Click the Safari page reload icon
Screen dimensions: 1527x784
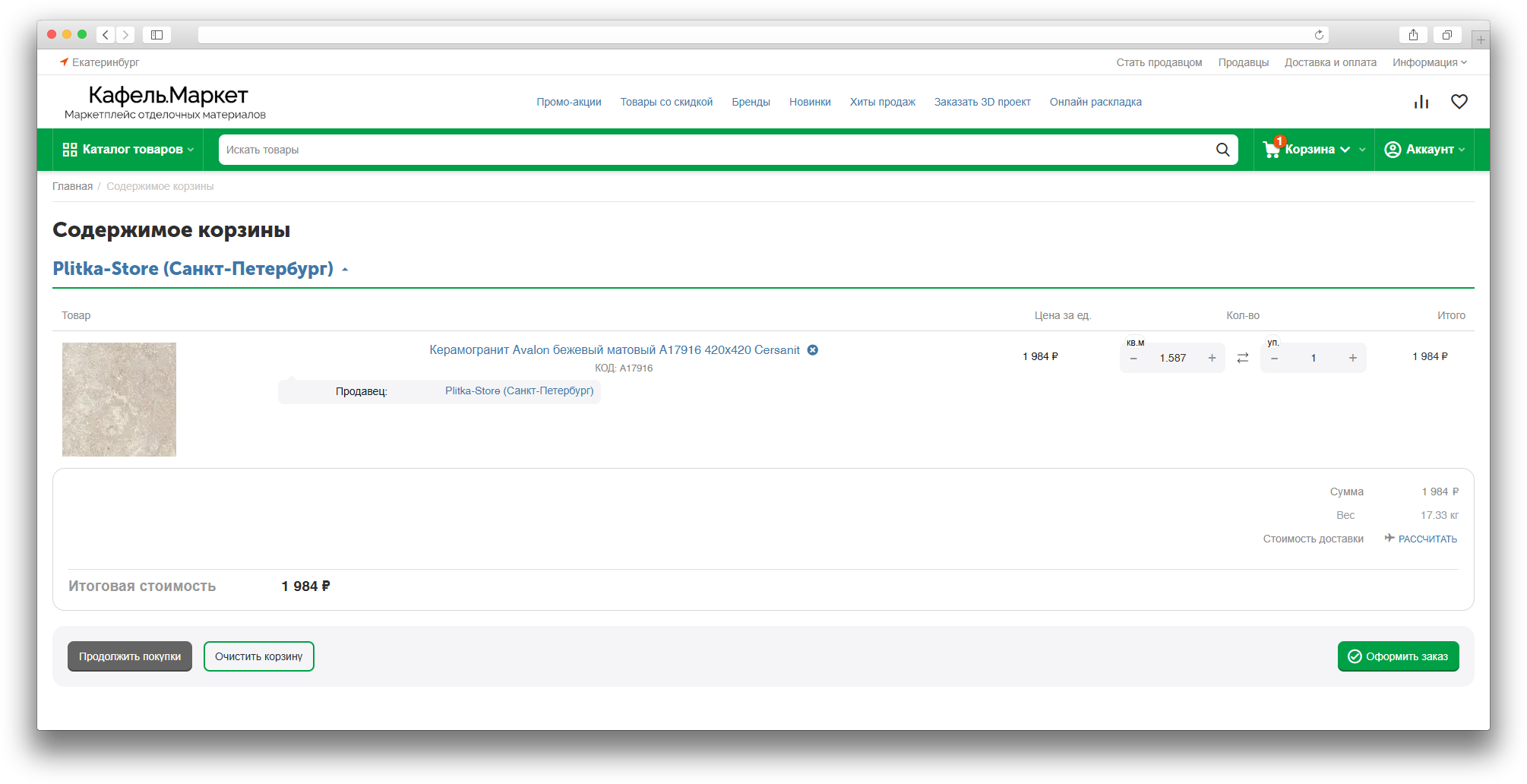click(x=1319, y=35)
